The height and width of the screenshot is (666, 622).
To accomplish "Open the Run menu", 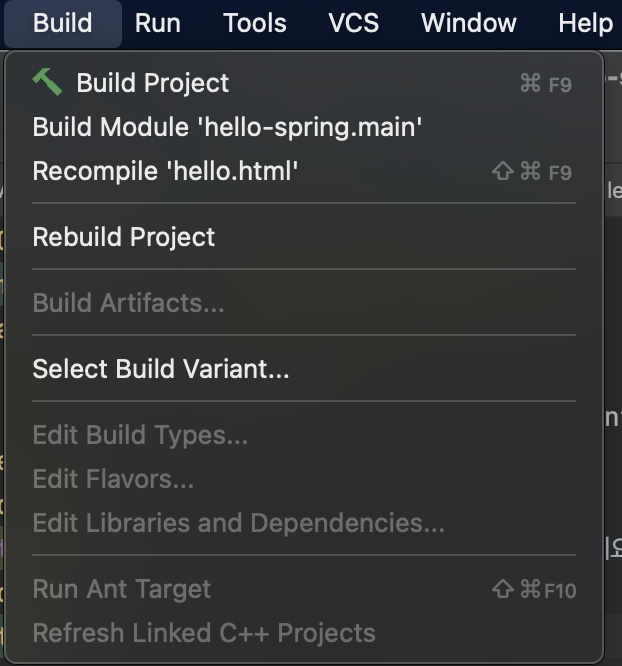I will [x=158, y=23].
